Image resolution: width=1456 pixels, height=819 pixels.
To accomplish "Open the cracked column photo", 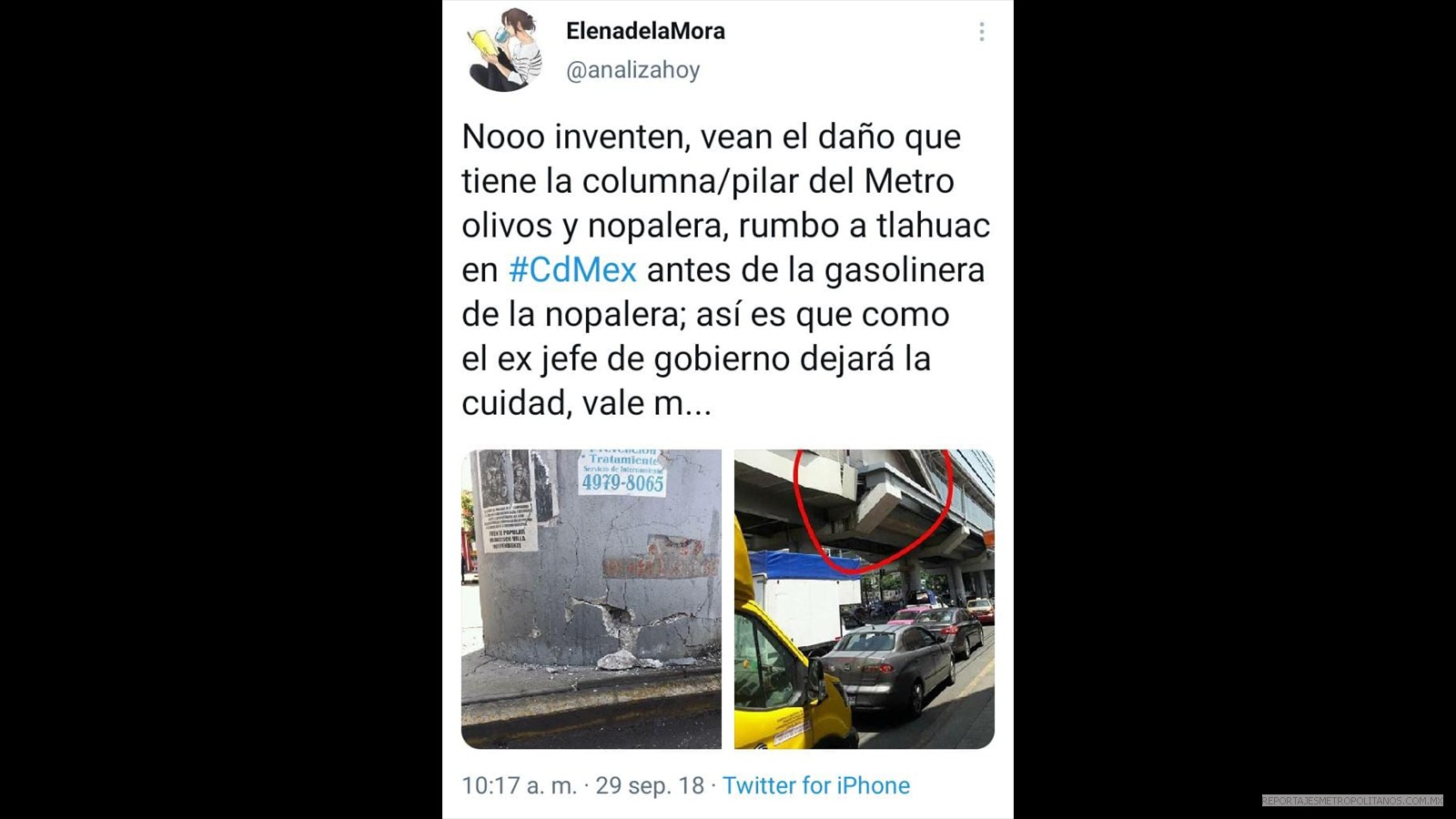I will click(591, 599).
